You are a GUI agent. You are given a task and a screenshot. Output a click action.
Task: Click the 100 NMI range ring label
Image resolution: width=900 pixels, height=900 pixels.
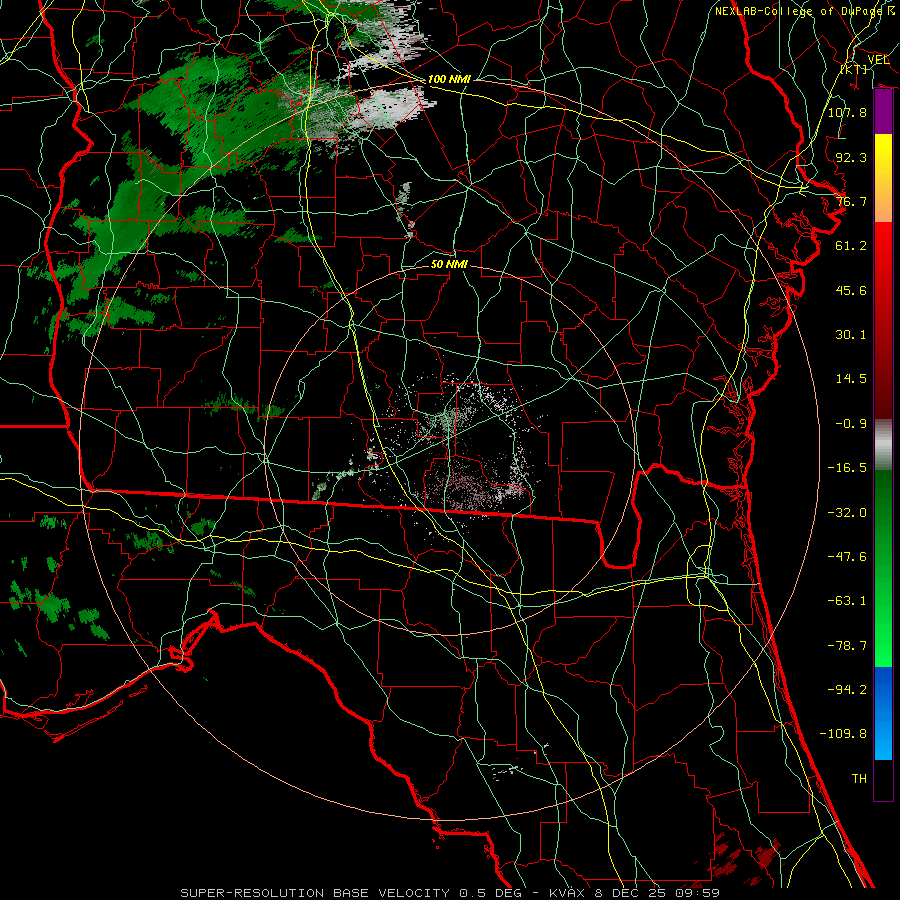point(449,79)
